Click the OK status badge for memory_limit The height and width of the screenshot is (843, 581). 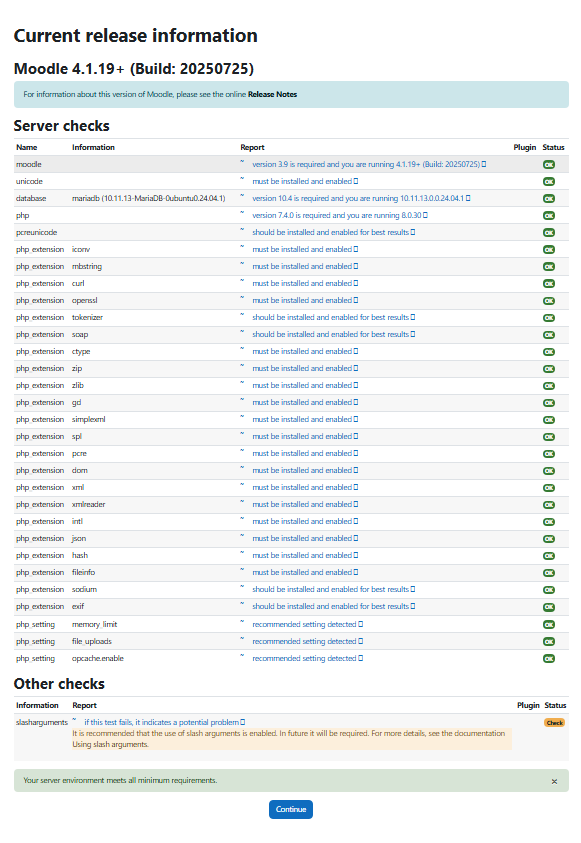click(549, 625)
